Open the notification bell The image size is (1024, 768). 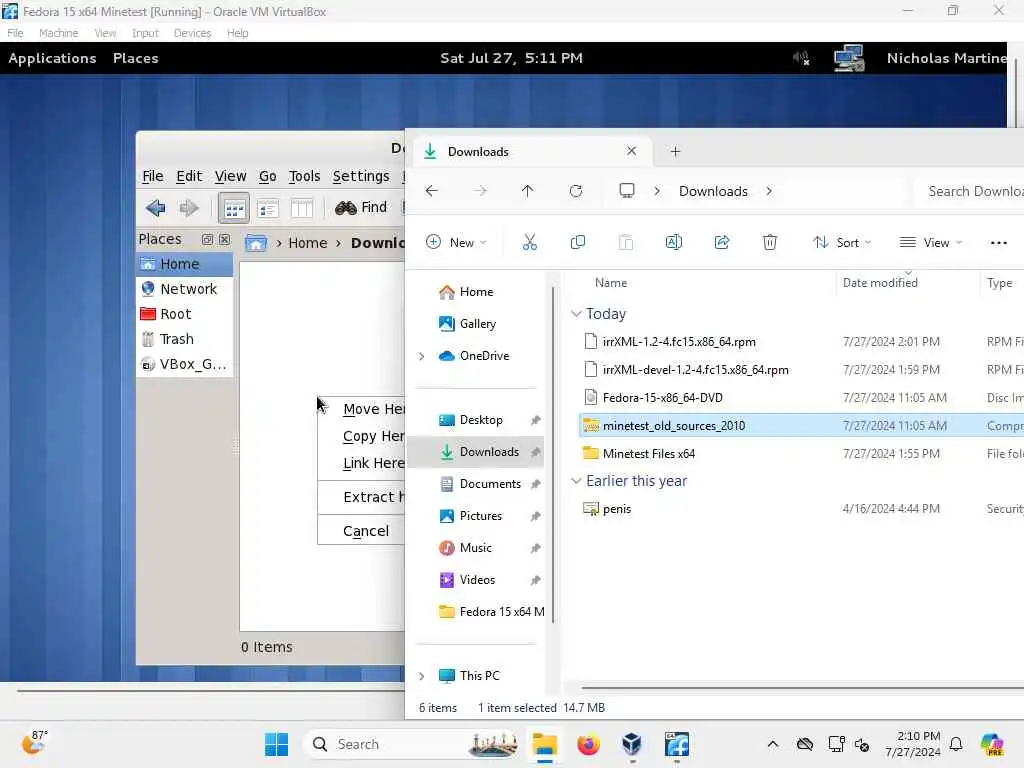(956, 744)
